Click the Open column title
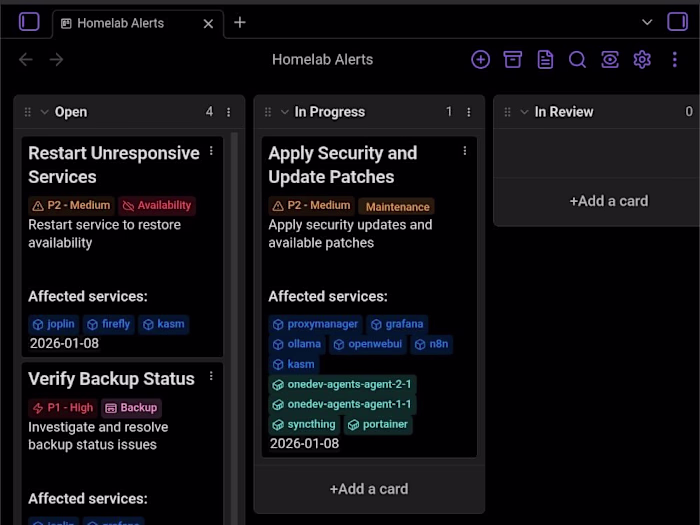This screenshot has height=525, width=700. click(71, 112)
